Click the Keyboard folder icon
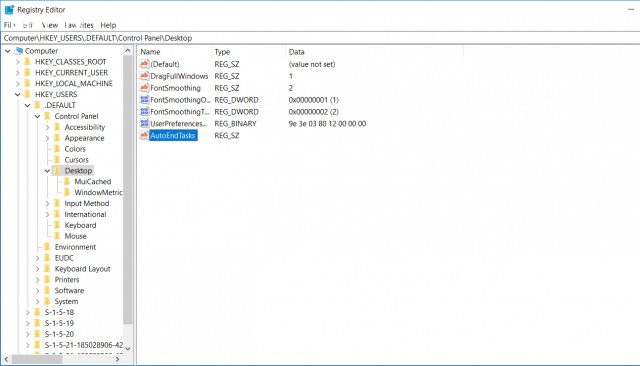This screenshot has width=640, height=366. point(57,225)
